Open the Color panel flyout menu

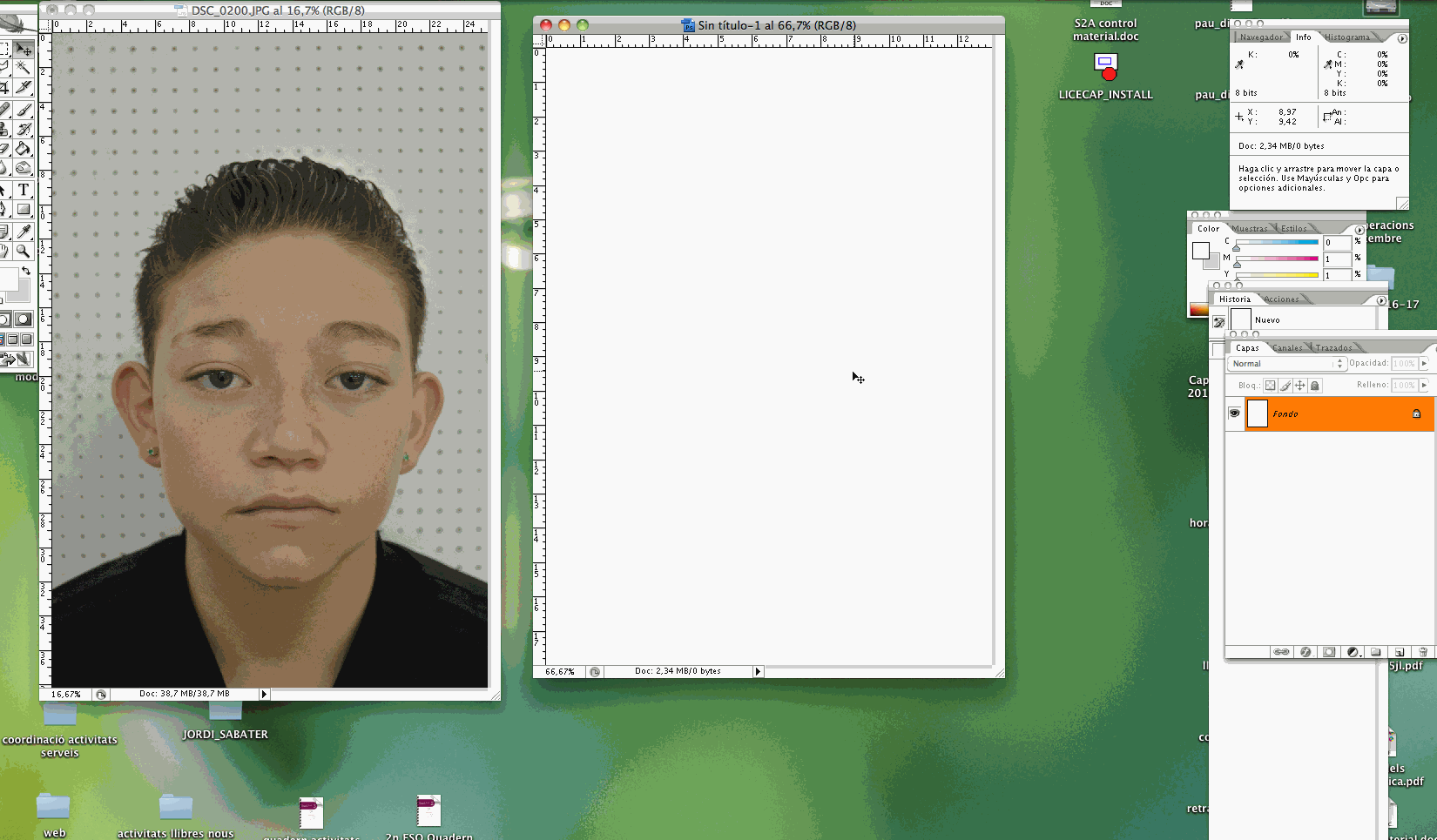click(x=1359, y=230)
